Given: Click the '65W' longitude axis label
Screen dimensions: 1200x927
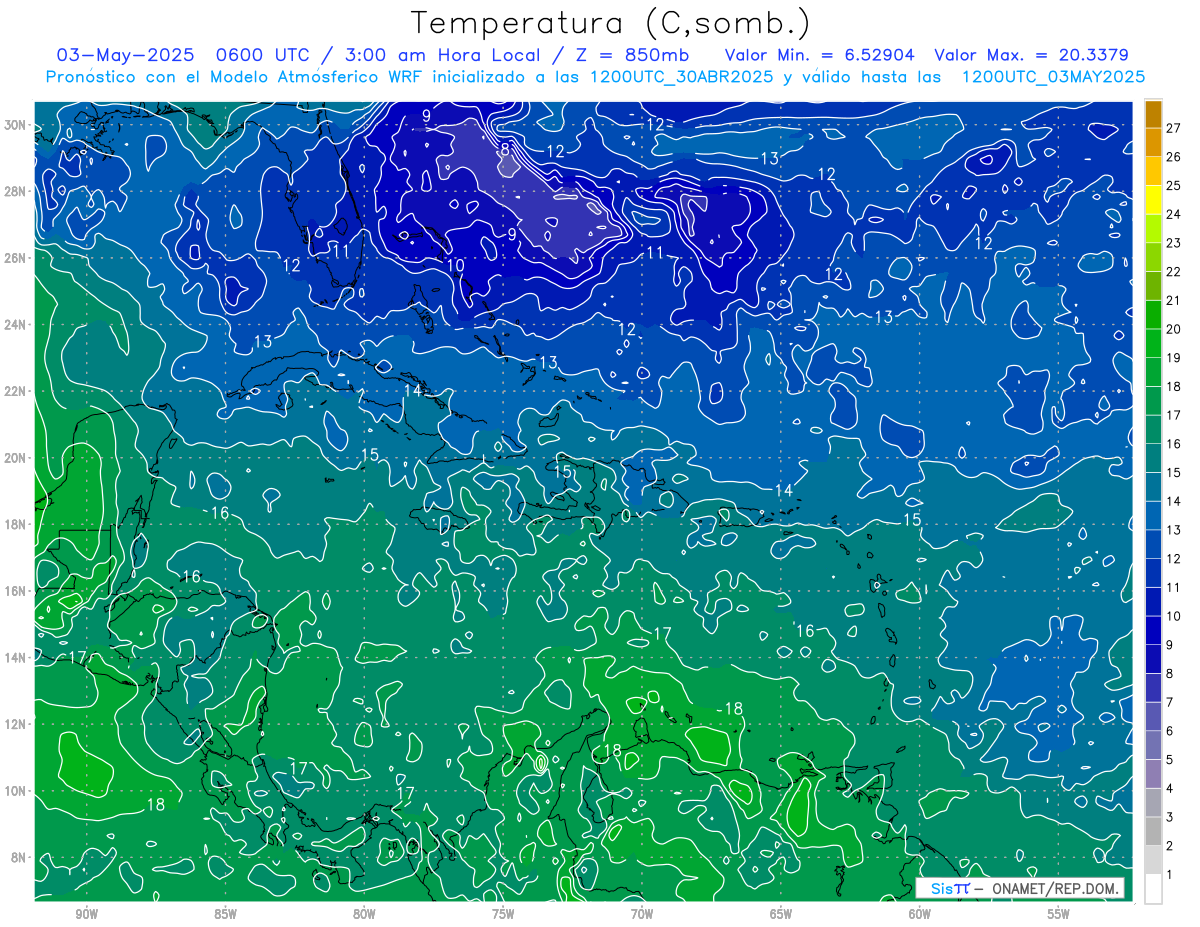Looking at the screenshot, I should coord(782,915).
